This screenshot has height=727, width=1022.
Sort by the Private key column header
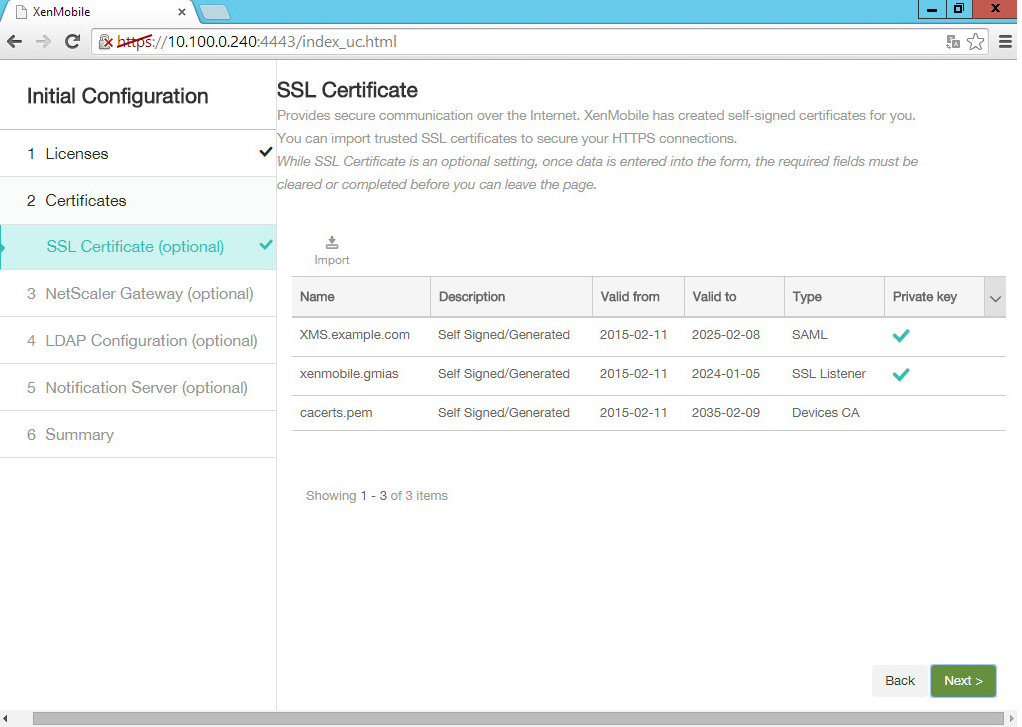point(934,297)
